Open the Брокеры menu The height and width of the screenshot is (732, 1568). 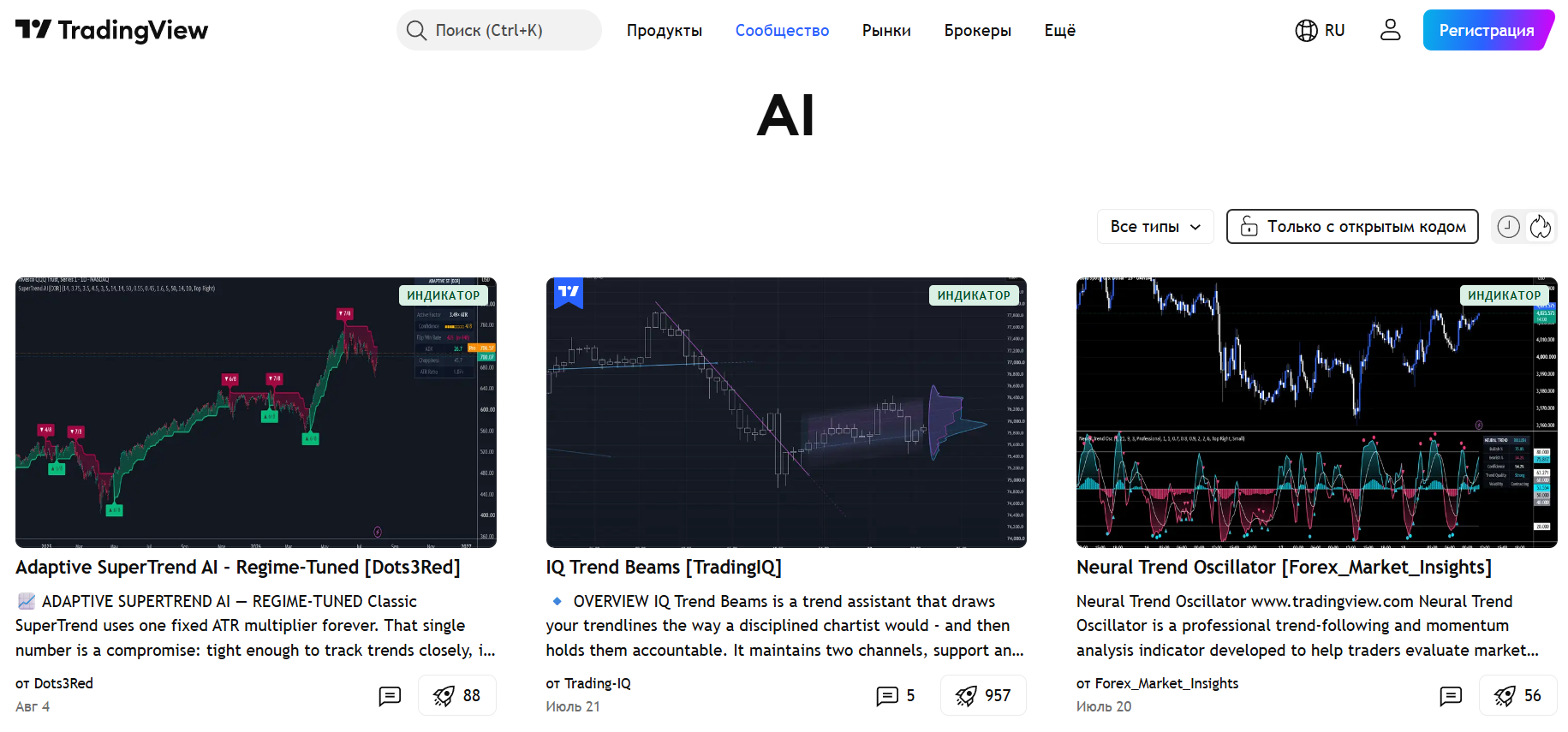977,31
